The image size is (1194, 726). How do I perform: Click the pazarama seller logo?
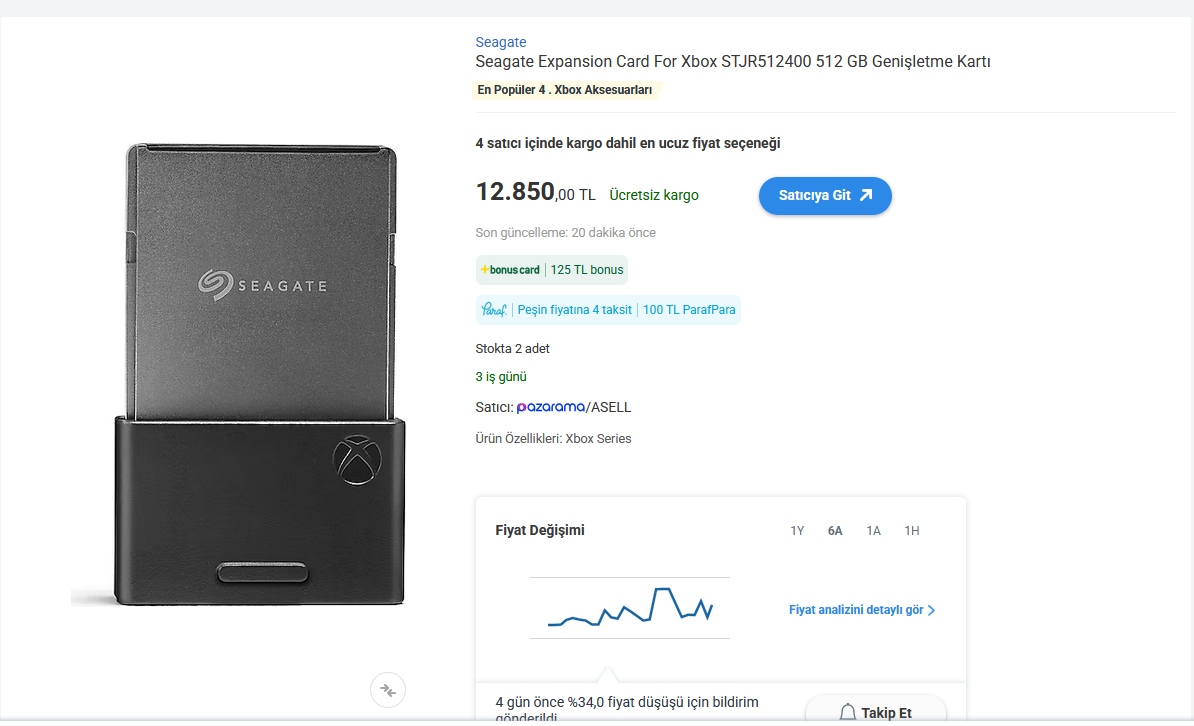(551, 408)
